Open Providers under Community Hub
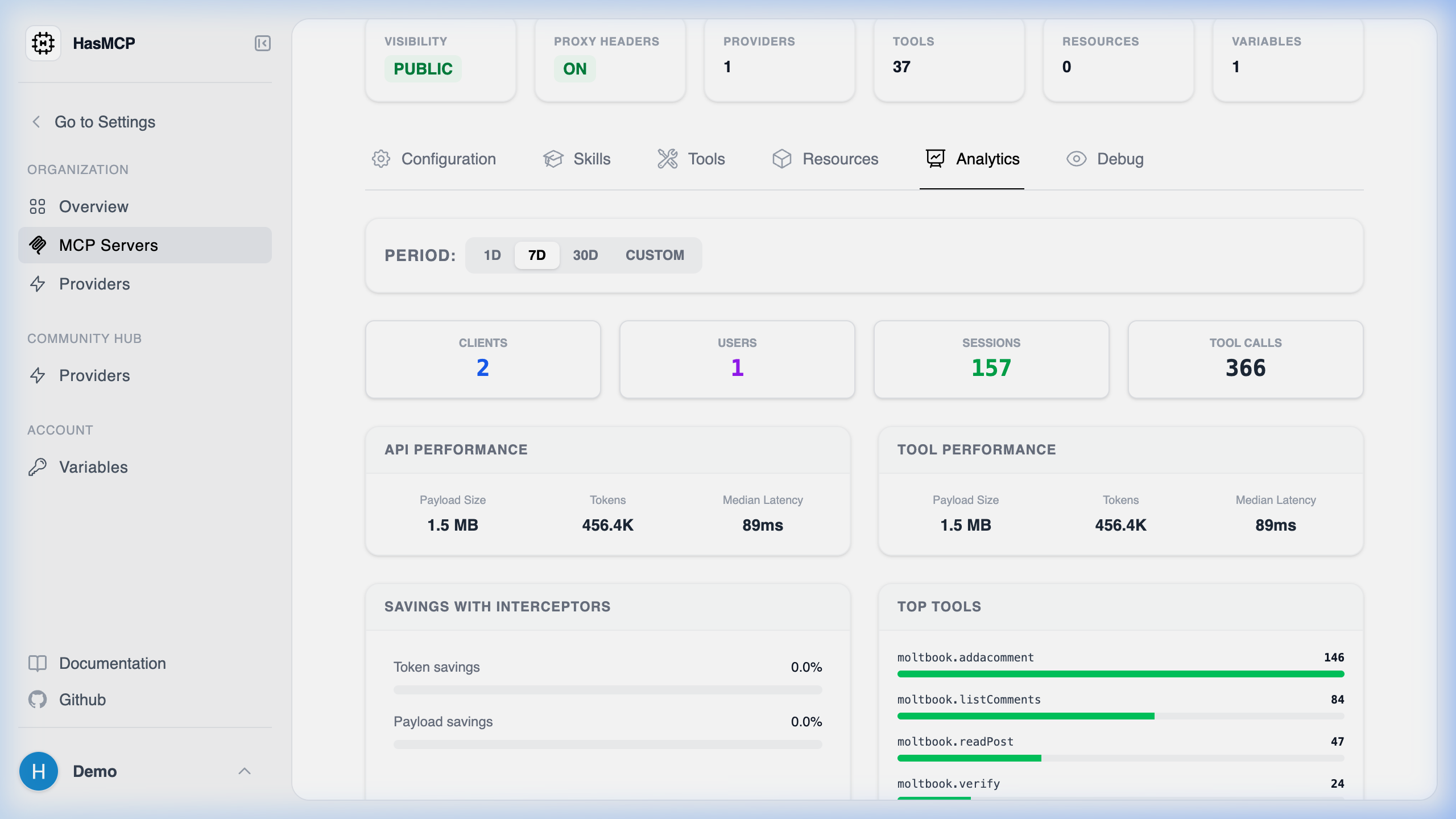The image size is (1456, 819). coord(94,375)
